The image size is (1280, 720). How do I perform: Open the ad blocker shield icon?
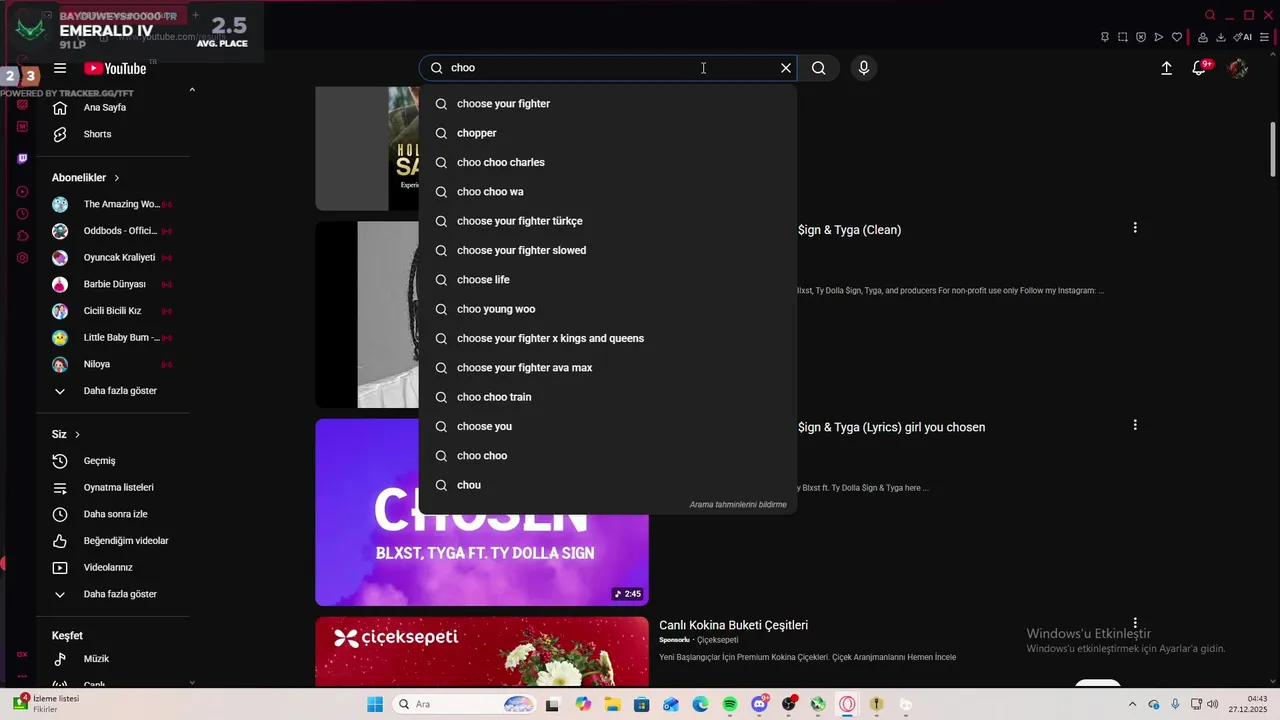pos(1141,37)
